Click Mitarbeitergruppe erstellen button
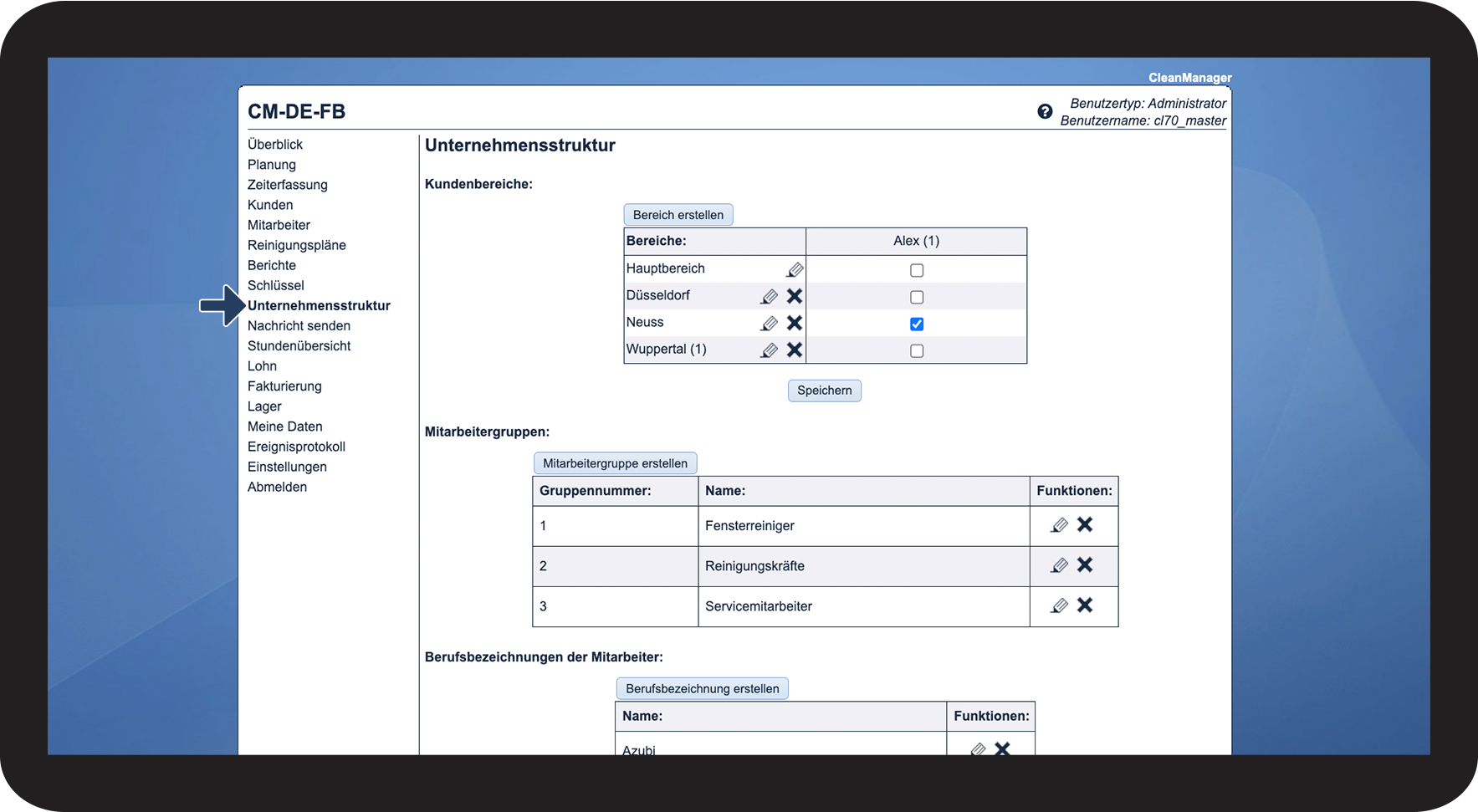 (615, 463)
